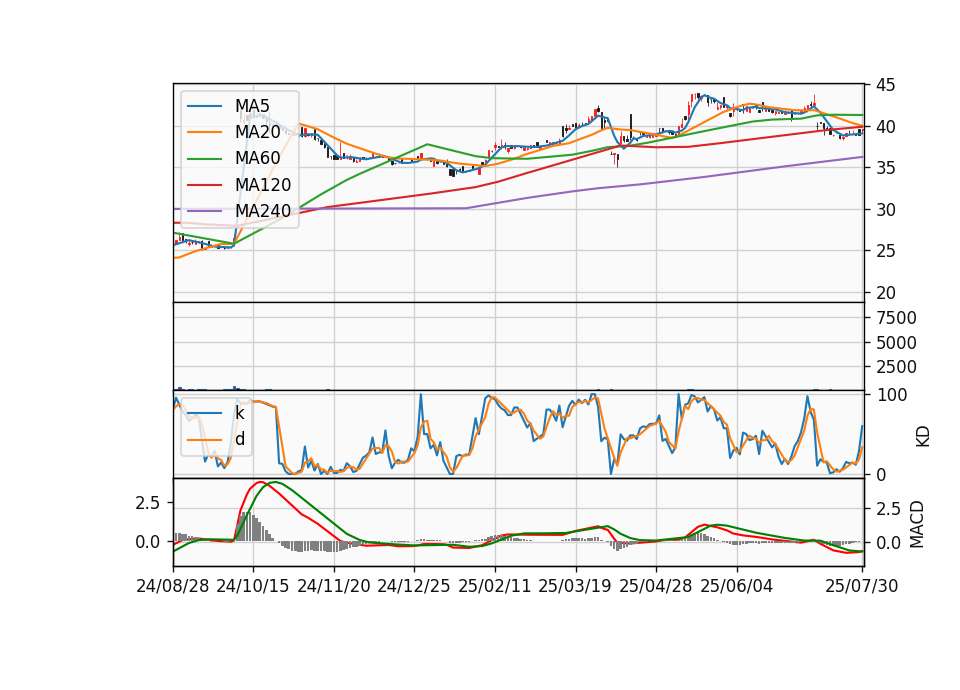Viewport: 960px width, 690px height.
Task: Click the MACD axis title
Action: [916, 524]
